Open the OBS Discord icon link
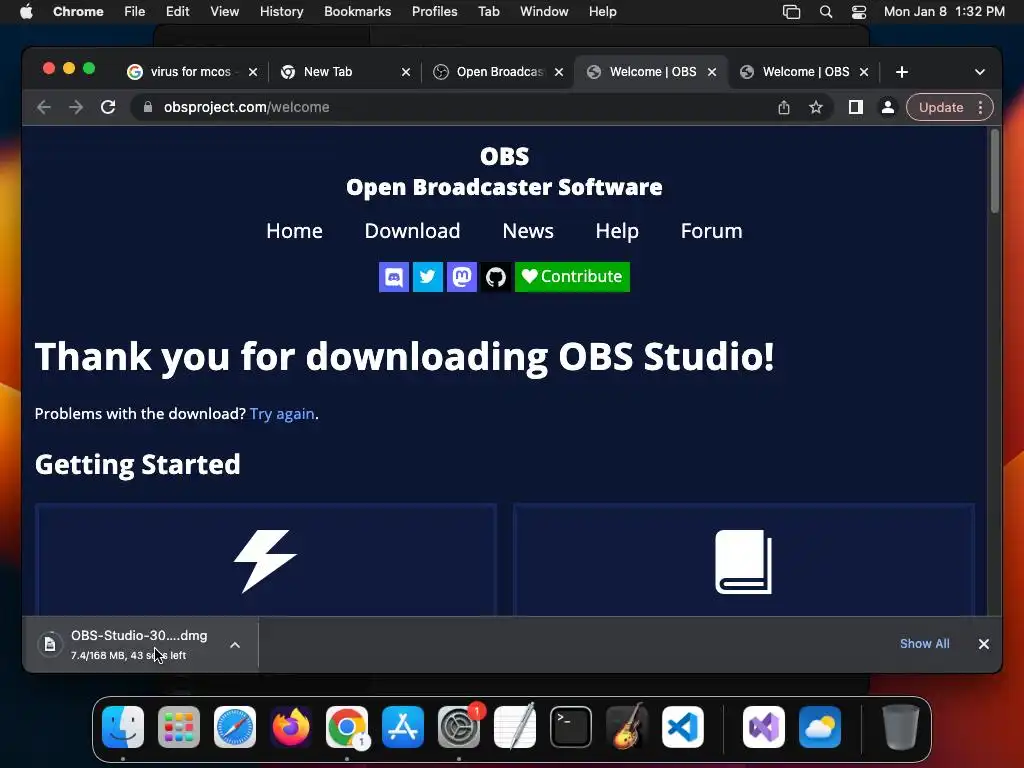Image resolution: width=1024 pixels, height=768 pixels. (394, 277)
